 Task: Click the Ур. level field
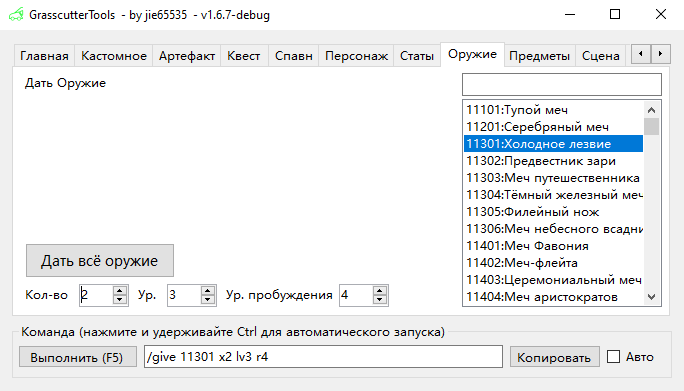[x=184, y=295]
